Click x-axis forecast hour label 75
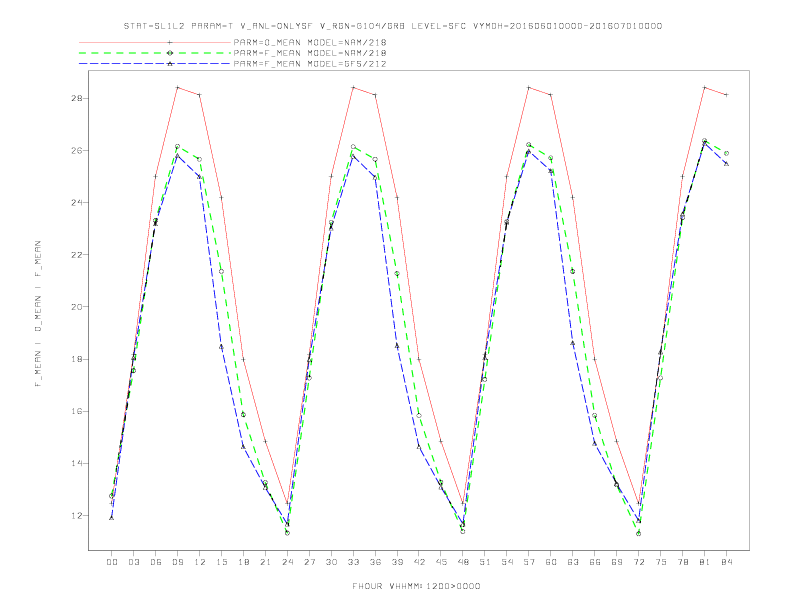The height and width of the screenshot is (612, 792). click(x=661, y=562)
